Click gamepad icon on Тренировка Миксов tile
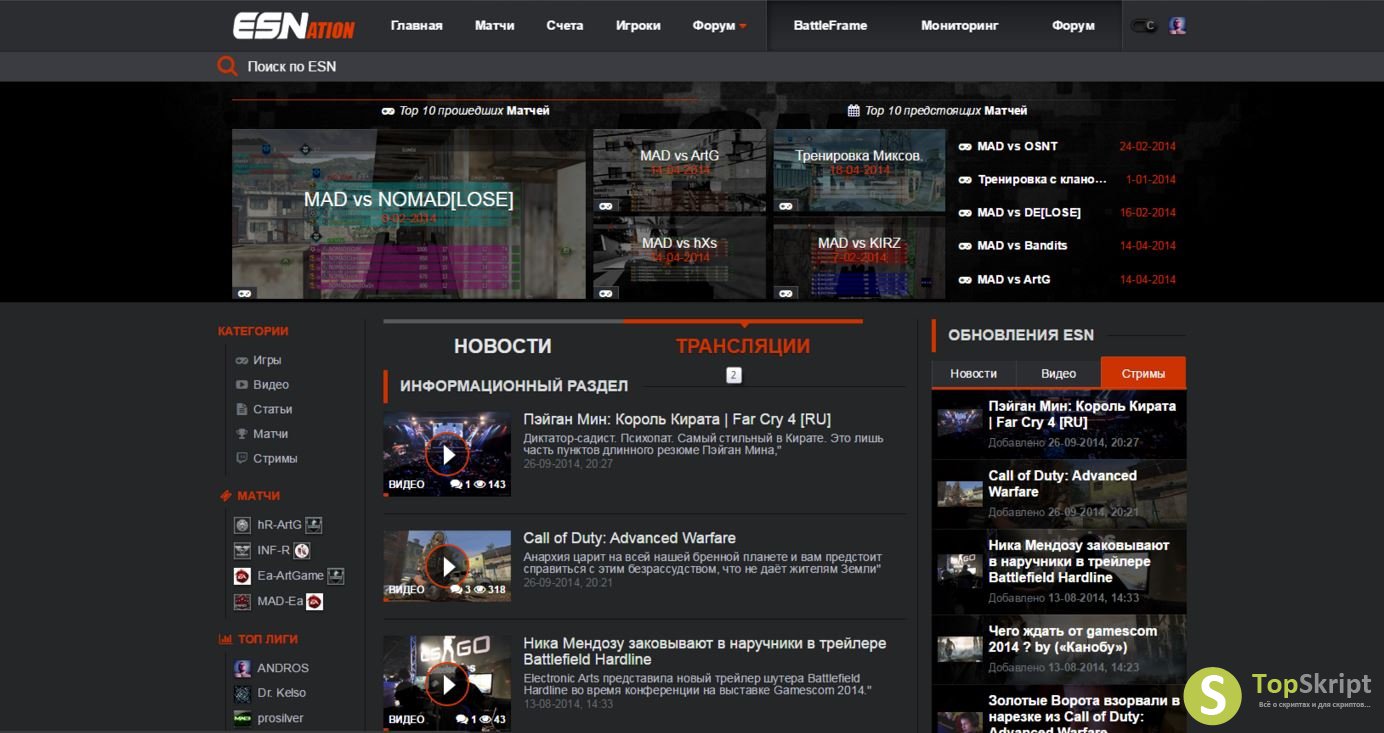 [x=785, y=206]
